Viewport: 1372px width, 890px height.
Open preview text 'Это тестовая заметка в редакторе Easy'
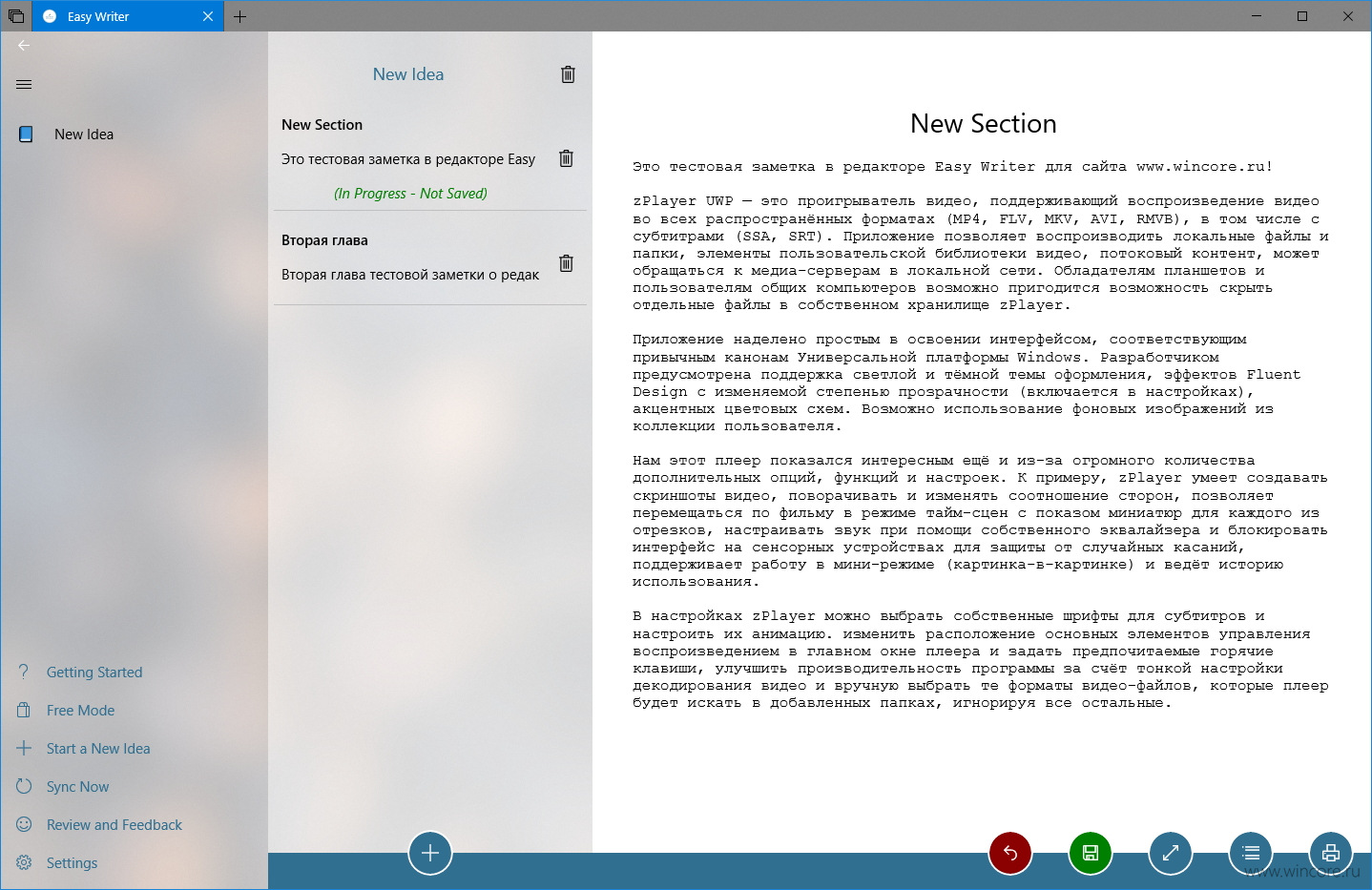point(408,159)
